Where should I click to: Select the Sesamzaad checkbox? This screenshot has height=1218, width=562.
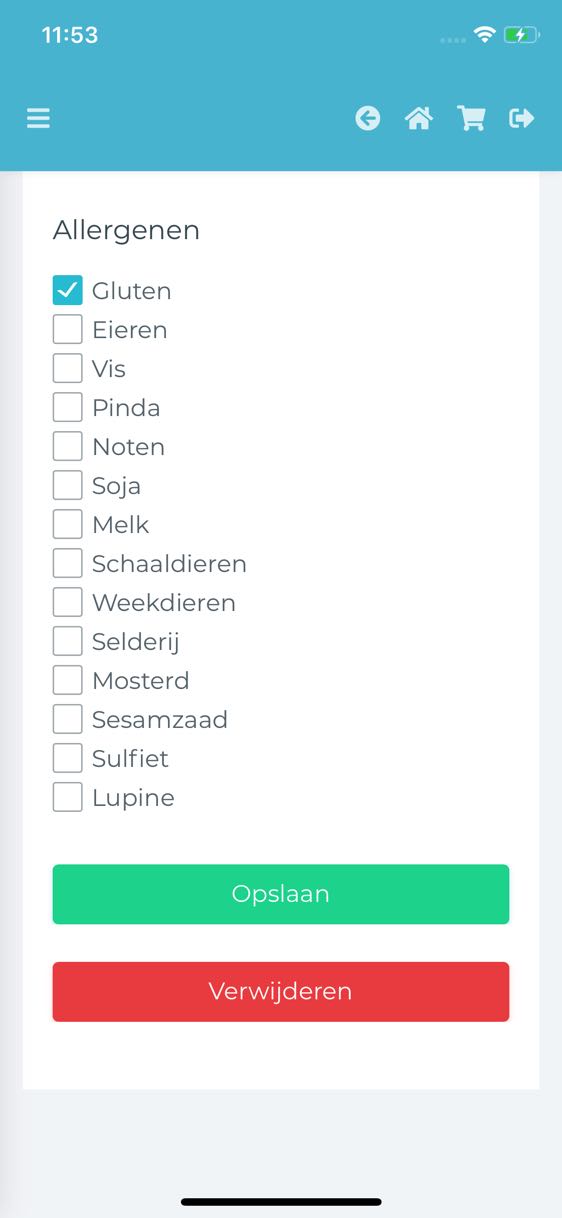(x=67, y=719)
